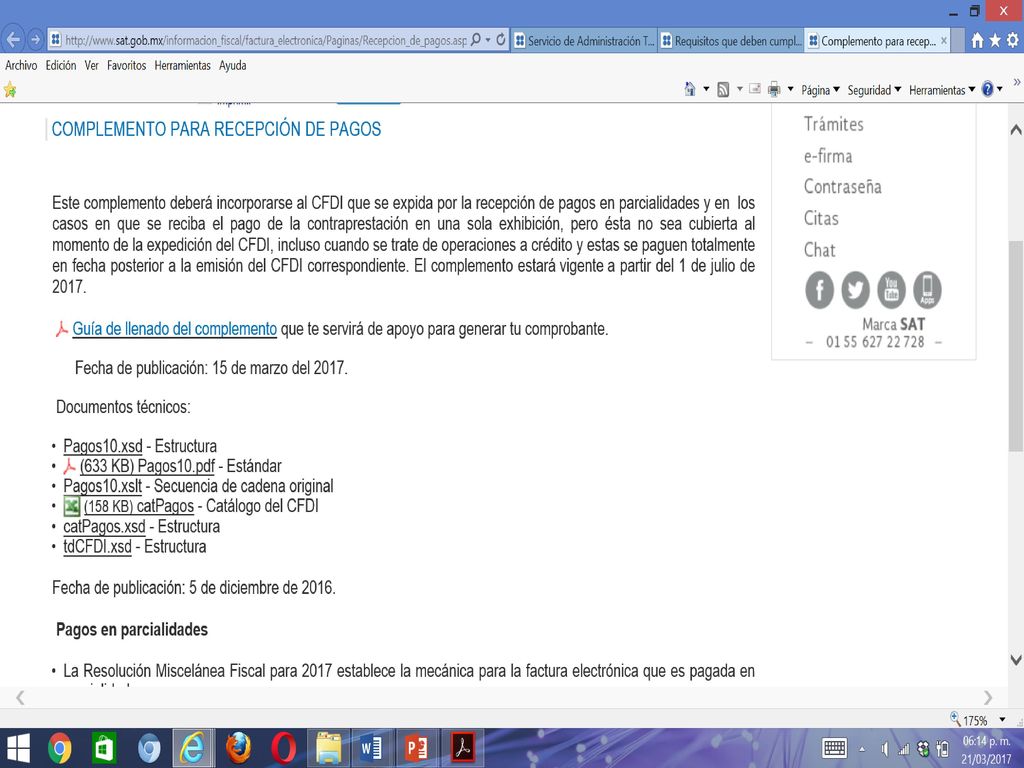Open the Edición menu
The width and height of the screenshot is (1024, 768).
click(61, 65)
